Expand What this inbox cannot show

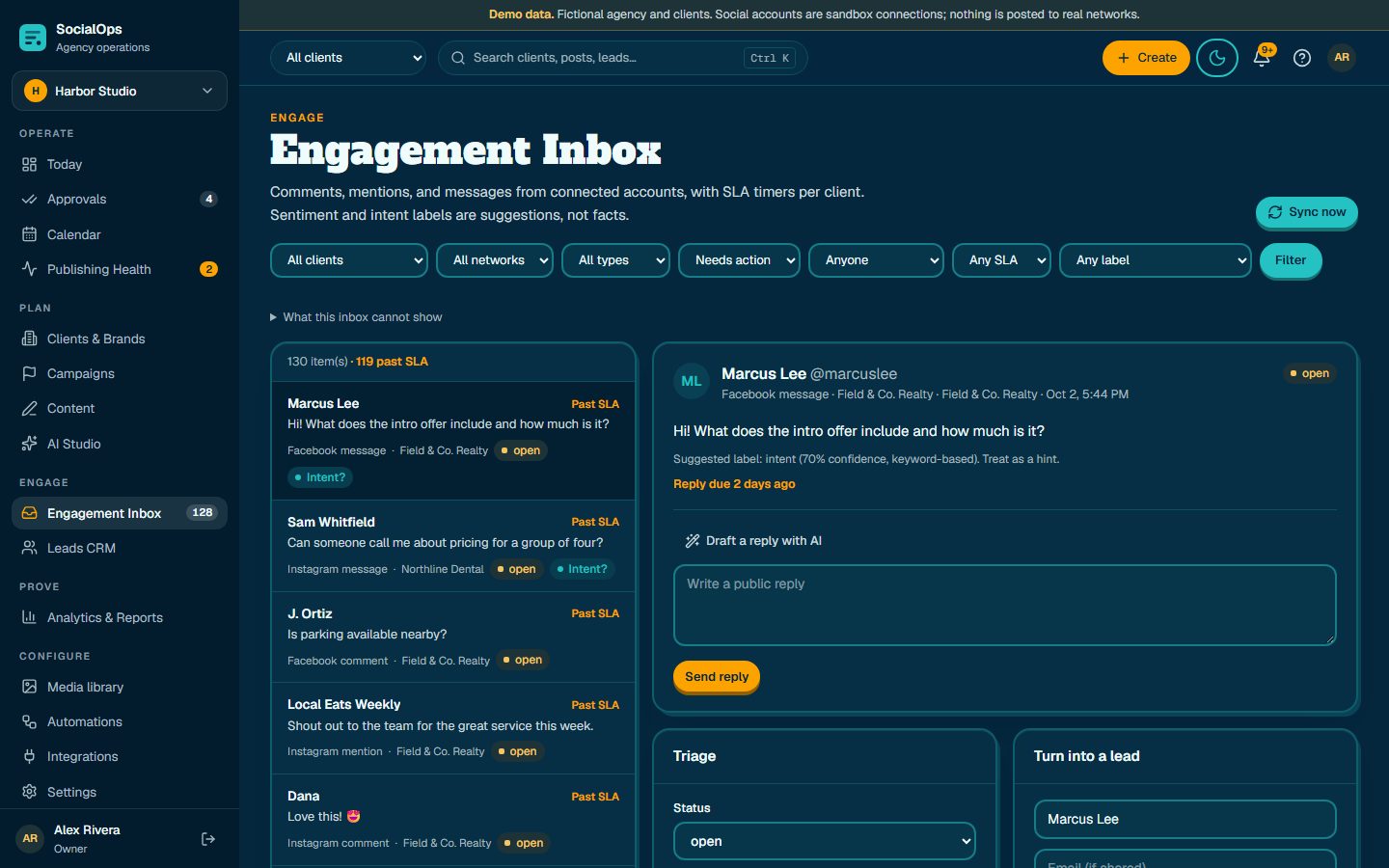[356, 317]
